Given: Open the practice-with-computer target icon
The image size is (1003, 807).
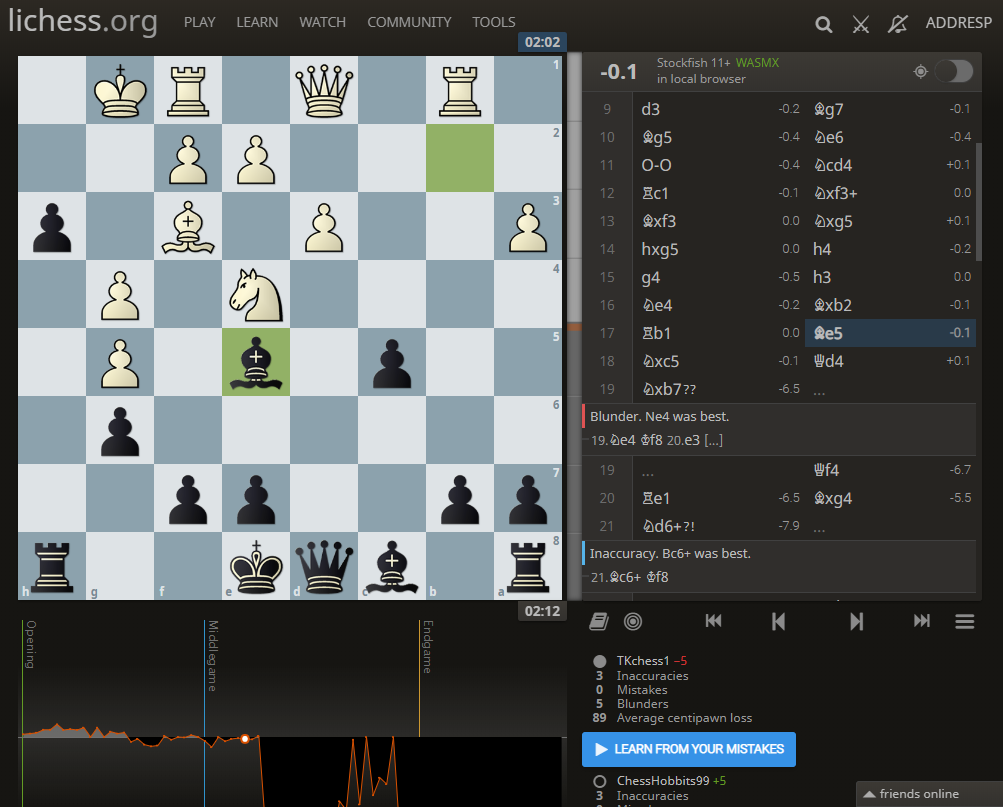Looking at the screenshot, I should click(x=632, y=620).
